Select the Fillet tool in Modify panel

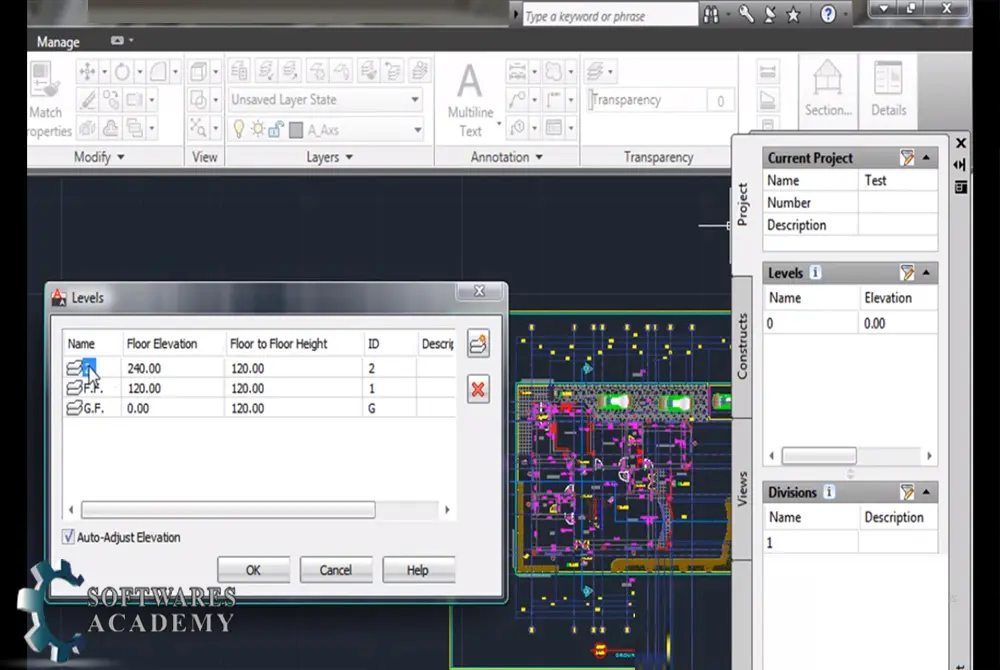(x=158, y=71)
